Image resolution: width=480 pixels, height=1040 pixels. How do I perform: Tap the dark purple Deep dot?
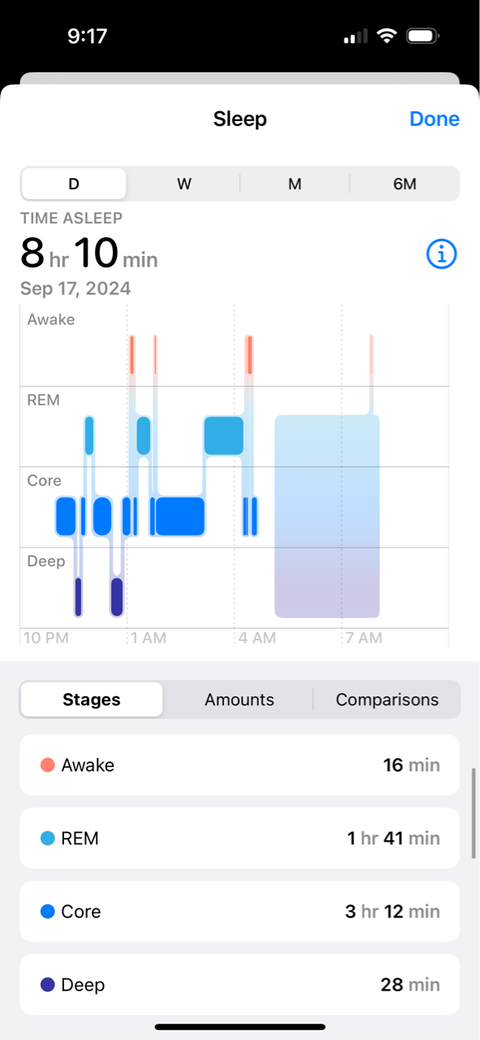47,985
